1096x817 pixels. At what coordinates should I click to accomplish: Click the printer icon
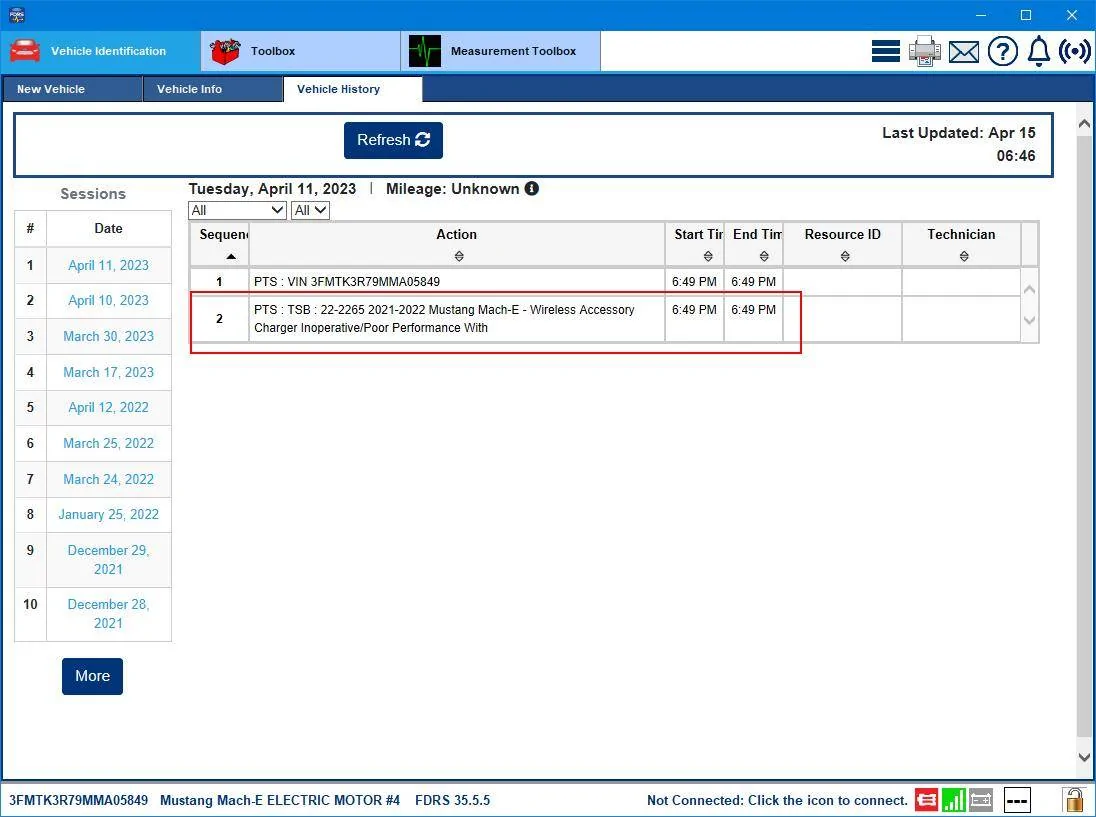[x=925, y=51]
